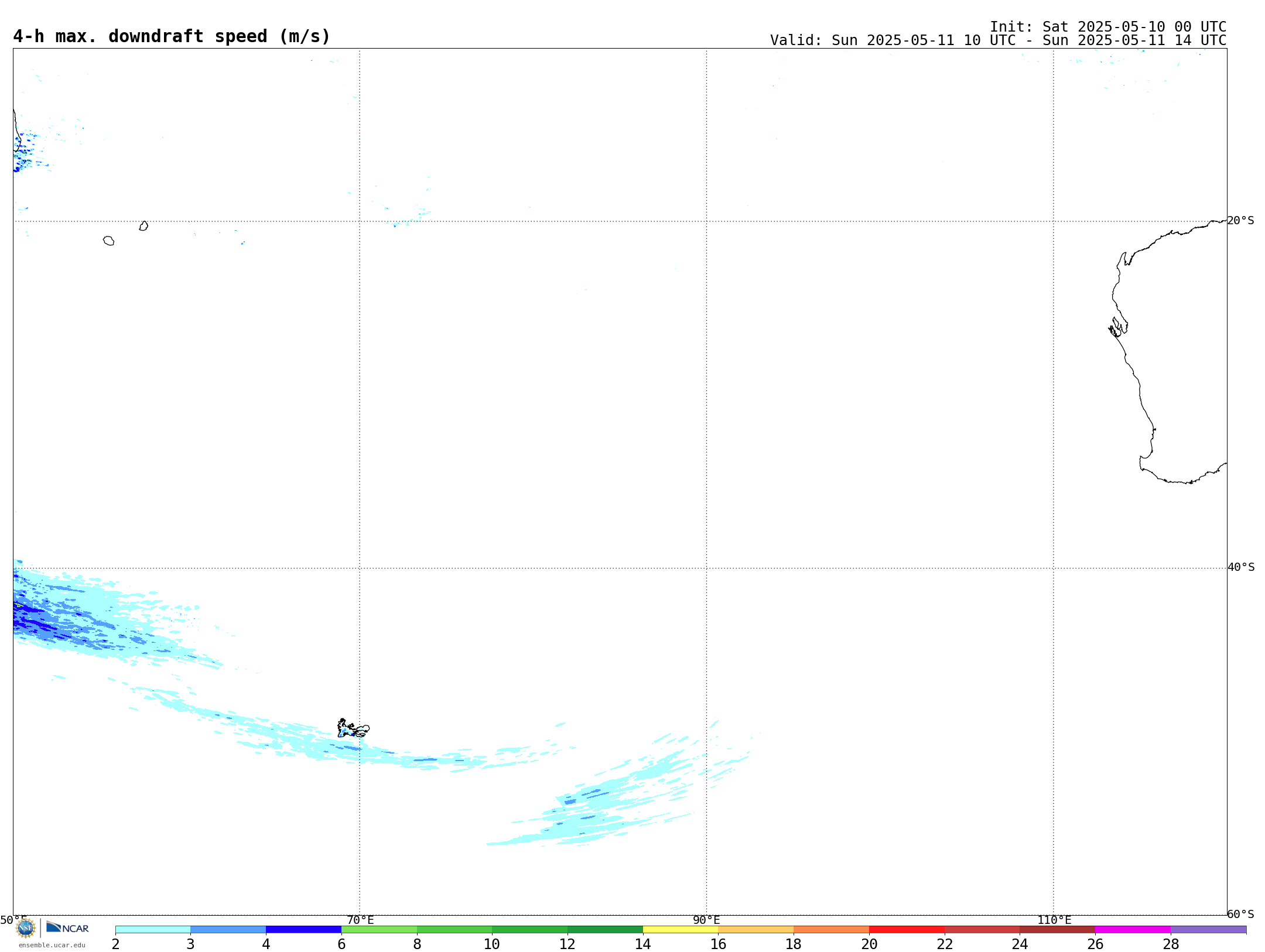Pick the muted red 22–24 m/s swatch
The width and height of the screenshot is (1265, 952).
click(x=982, y=930)
